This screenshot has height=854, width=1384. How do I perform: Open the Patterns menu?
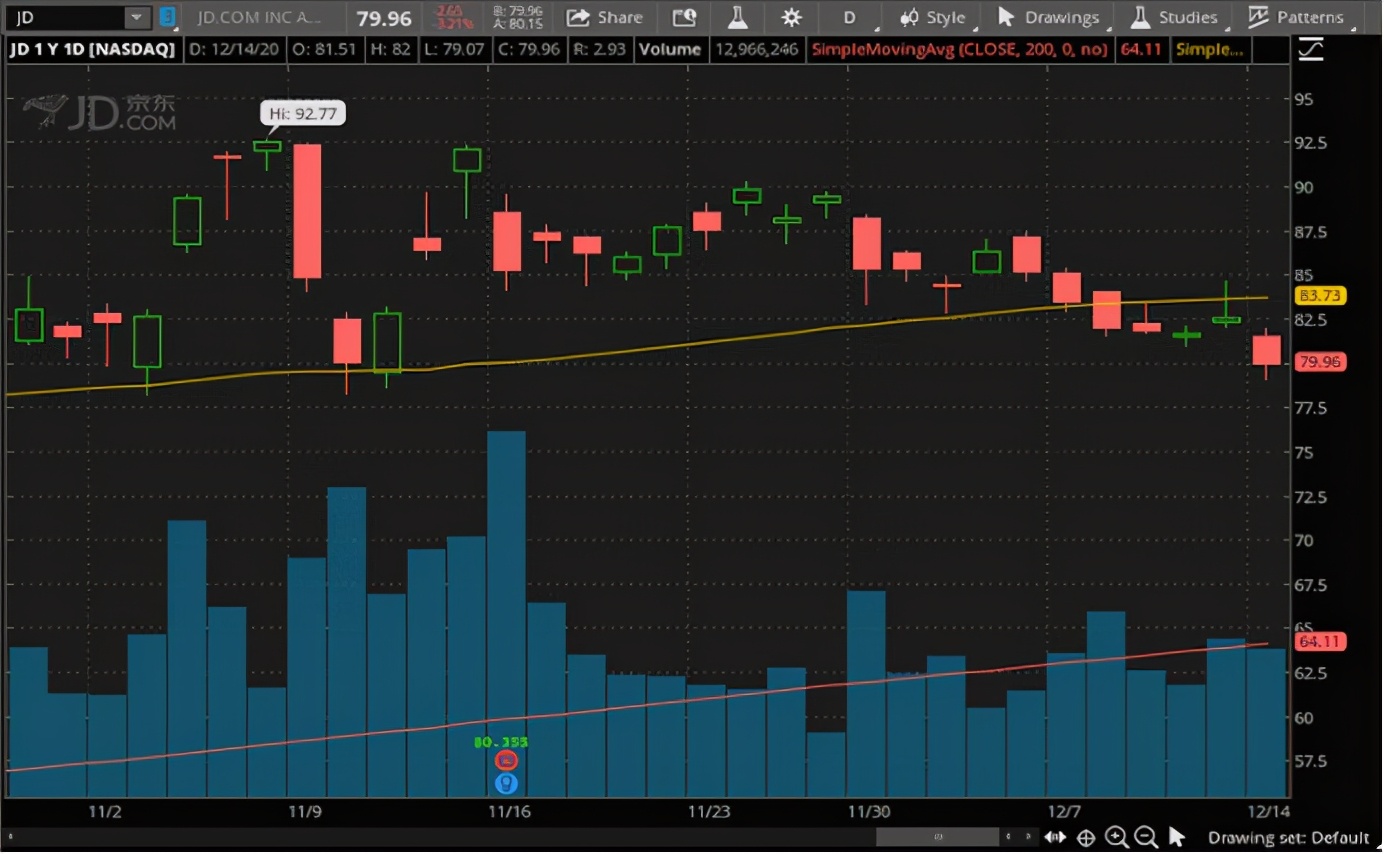[1297, 17]
